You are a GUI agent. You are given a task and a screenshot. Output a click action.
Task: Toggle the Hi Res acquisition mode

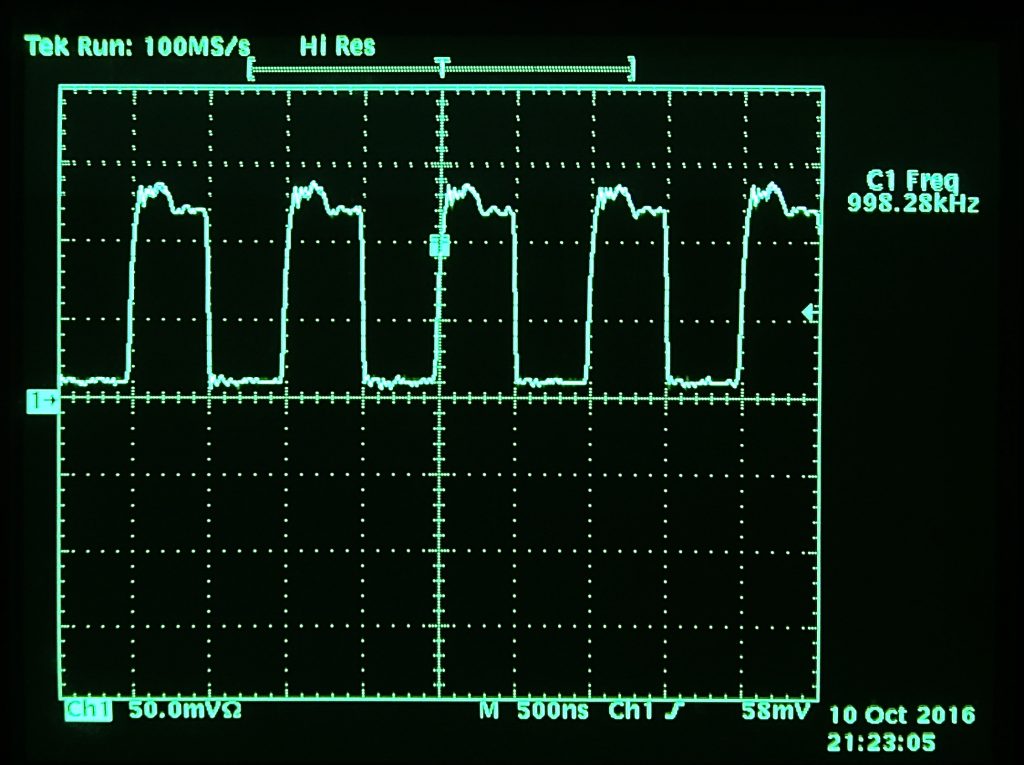[x=337, y=45]
